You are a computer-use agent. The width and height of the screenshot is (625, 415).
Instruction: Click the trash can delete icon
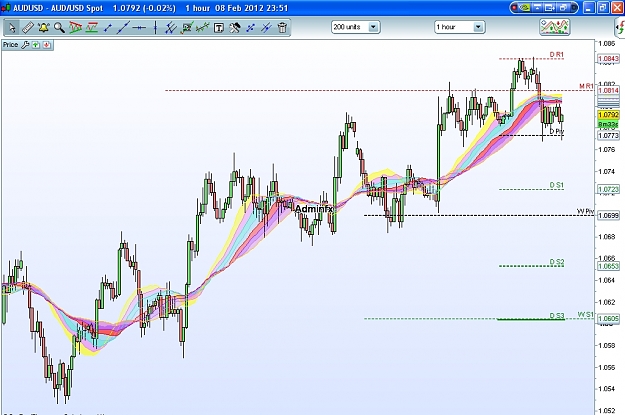coord(282,28)
